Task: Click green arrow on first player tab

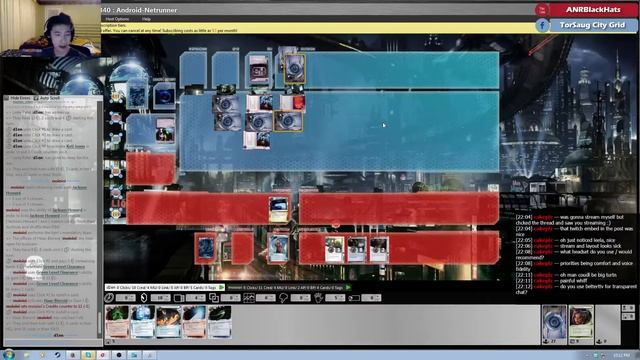Action: pyautogui.click(x=221, y=287)
